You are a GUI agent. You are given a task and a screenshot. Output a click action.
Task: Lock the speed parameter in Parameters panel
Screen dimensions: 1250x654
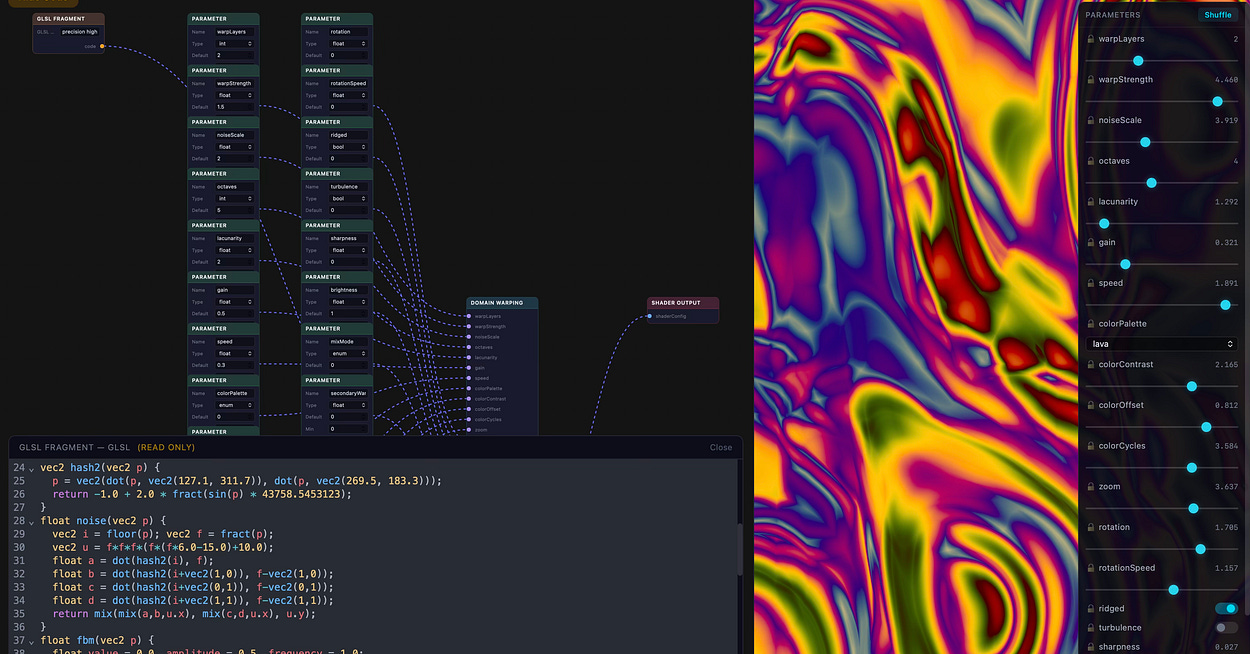click(1091, 283)
